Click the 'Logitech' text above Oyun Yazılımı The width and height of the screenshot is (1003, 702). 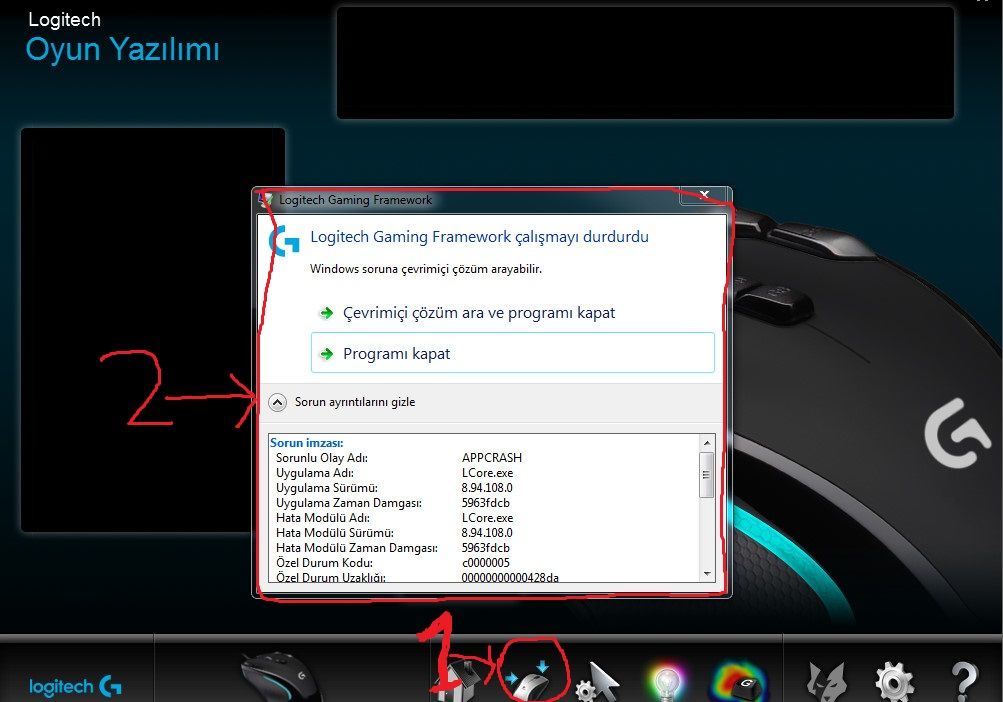click(x=65, y=19)
